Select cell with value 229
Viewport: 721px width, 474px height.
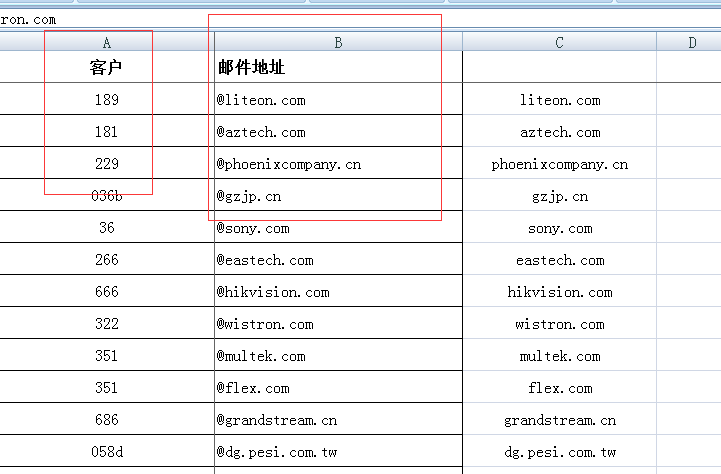[x=107, y=163]
